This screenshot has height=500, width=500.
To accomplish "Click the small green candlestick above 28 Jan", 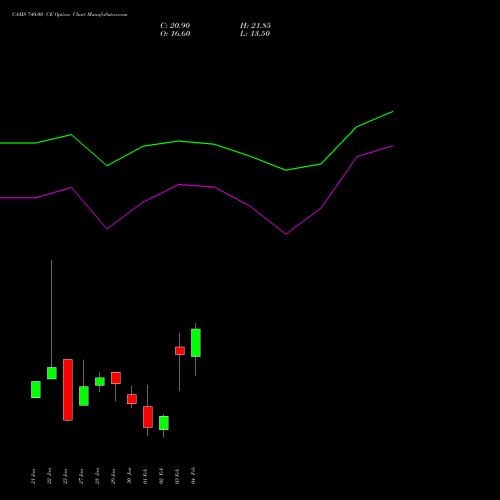I will pos(100,381).
